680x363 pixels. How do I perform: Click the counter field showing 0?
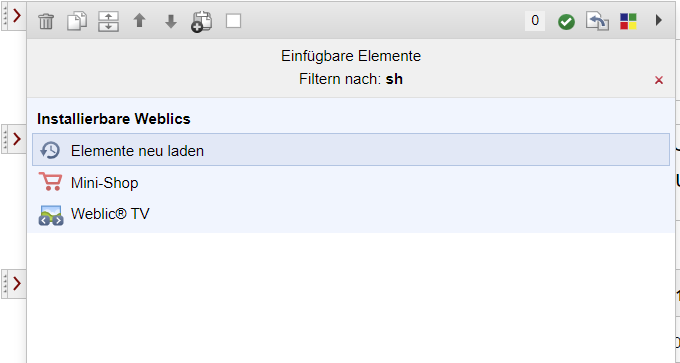coord(535,20)
